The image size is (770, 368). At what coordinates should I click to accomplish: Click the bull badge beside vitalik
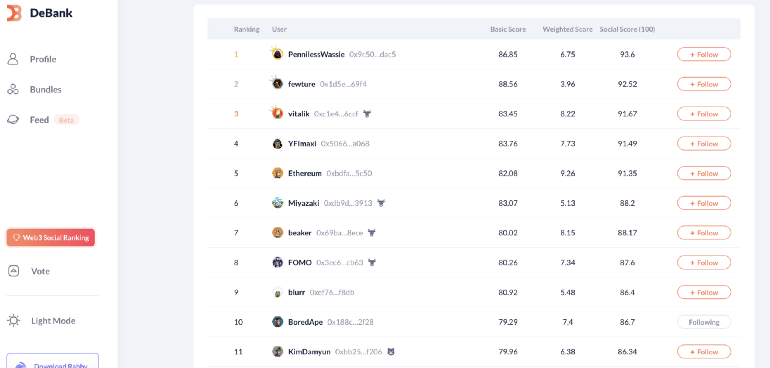(x=367, y=114)
